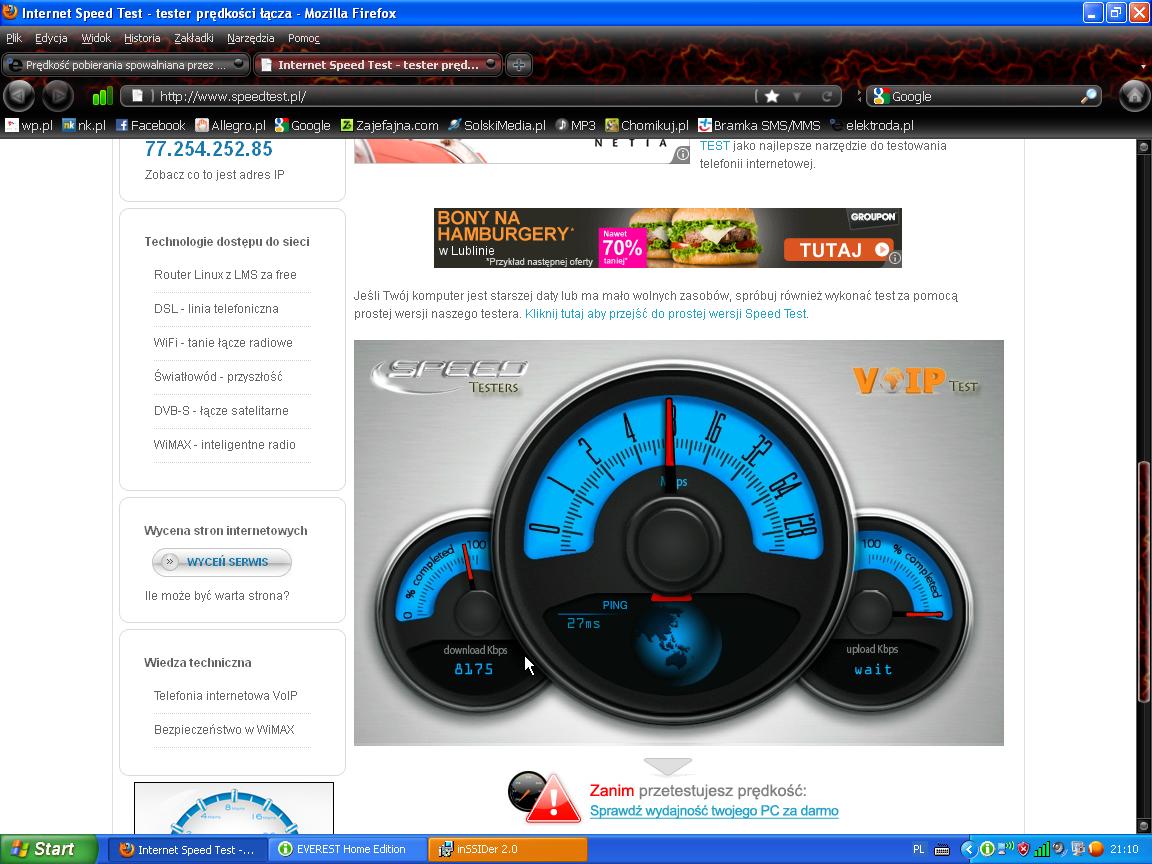Viewport: 1152px width, 864px height.
Task: Close the 'Prędkość pobierania' tab via its close icon
Action: point(238,64)
